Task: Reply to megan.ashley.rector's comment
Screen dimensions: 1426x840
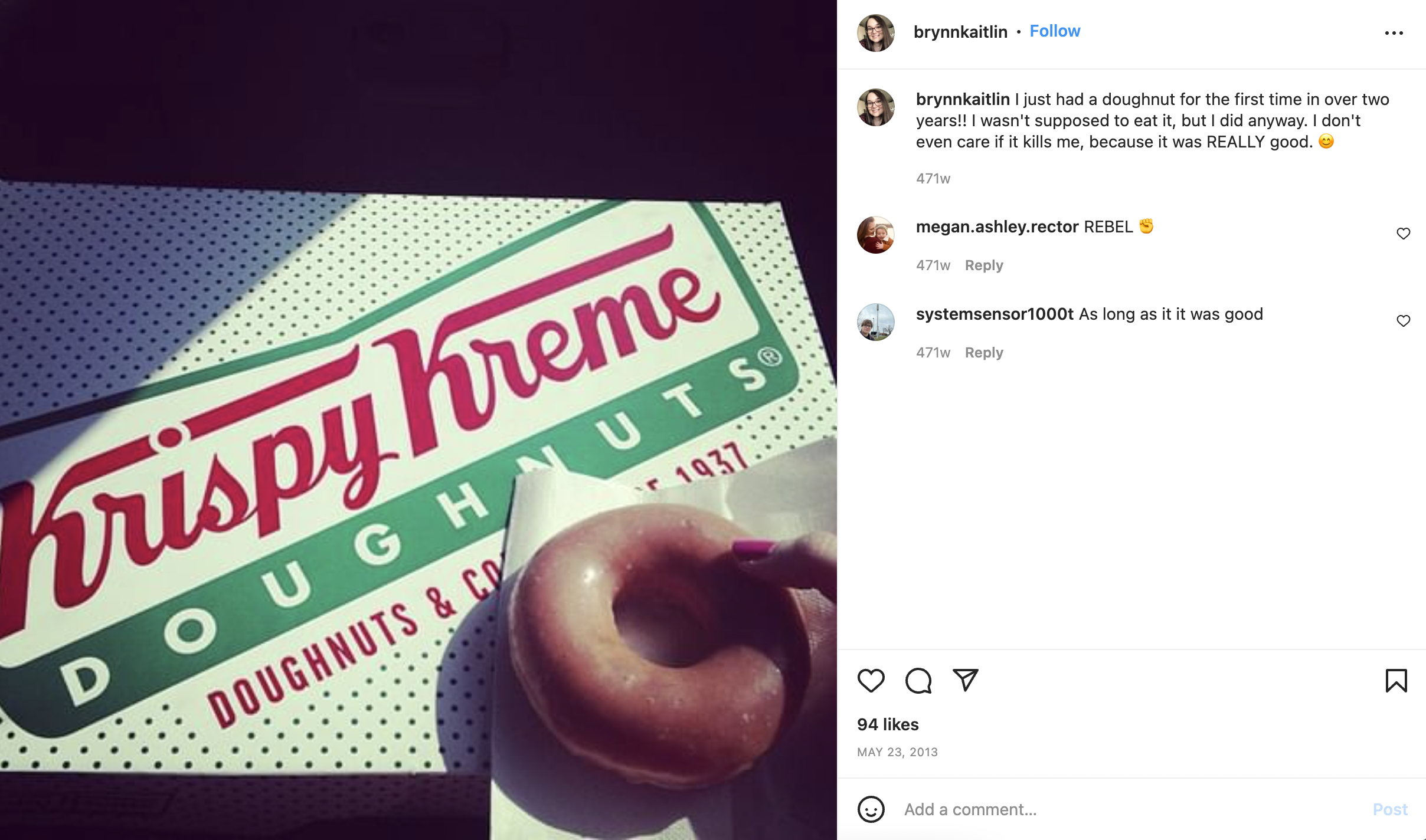Action: (984, 265)
